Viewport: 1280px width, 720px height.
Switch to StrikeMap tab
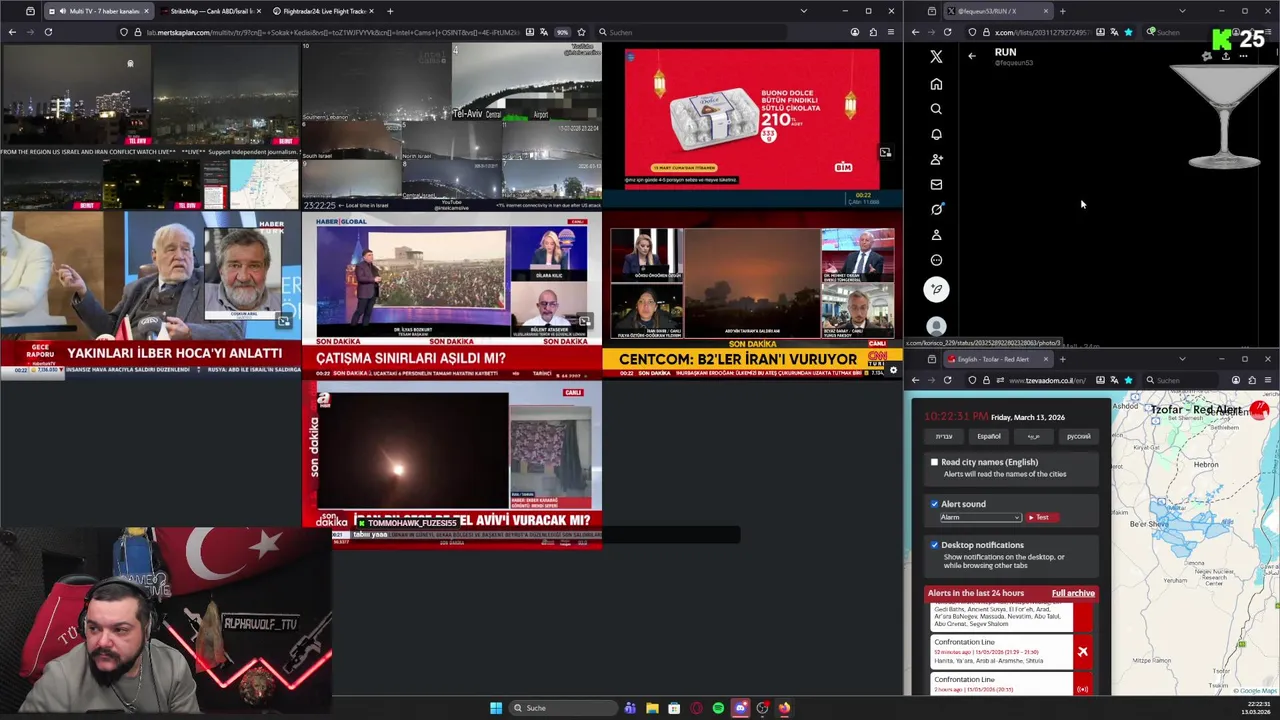[x=210, y=11]
